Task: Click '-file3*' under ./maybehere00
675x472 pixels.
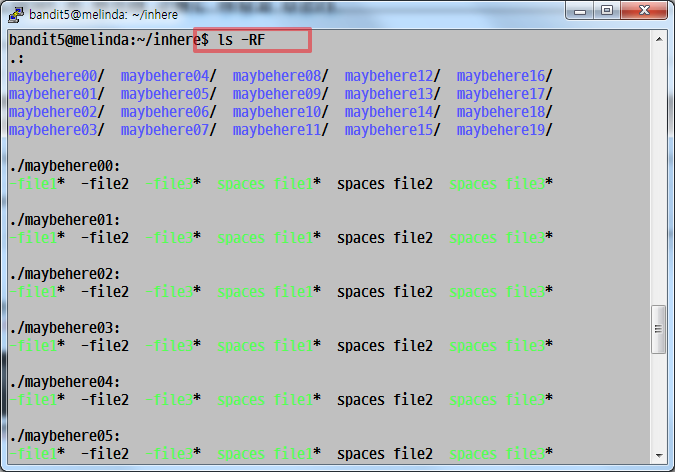Action: pyautogui.click(x=173, y=184)
